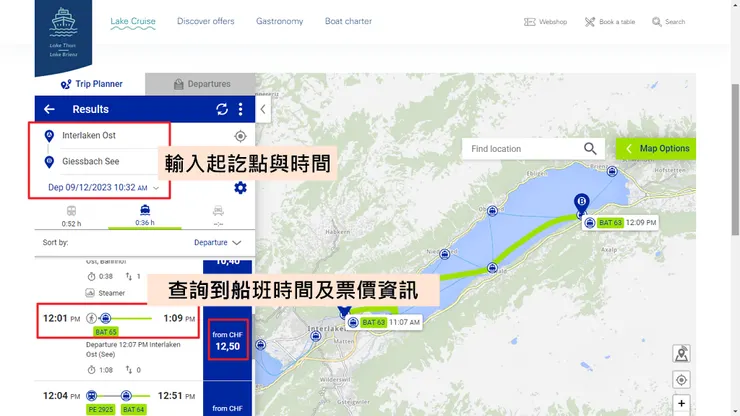Click the BAT 63 12:09 PM map label
The width and height of the screenshot is (740, 416).
coord(621,222)
